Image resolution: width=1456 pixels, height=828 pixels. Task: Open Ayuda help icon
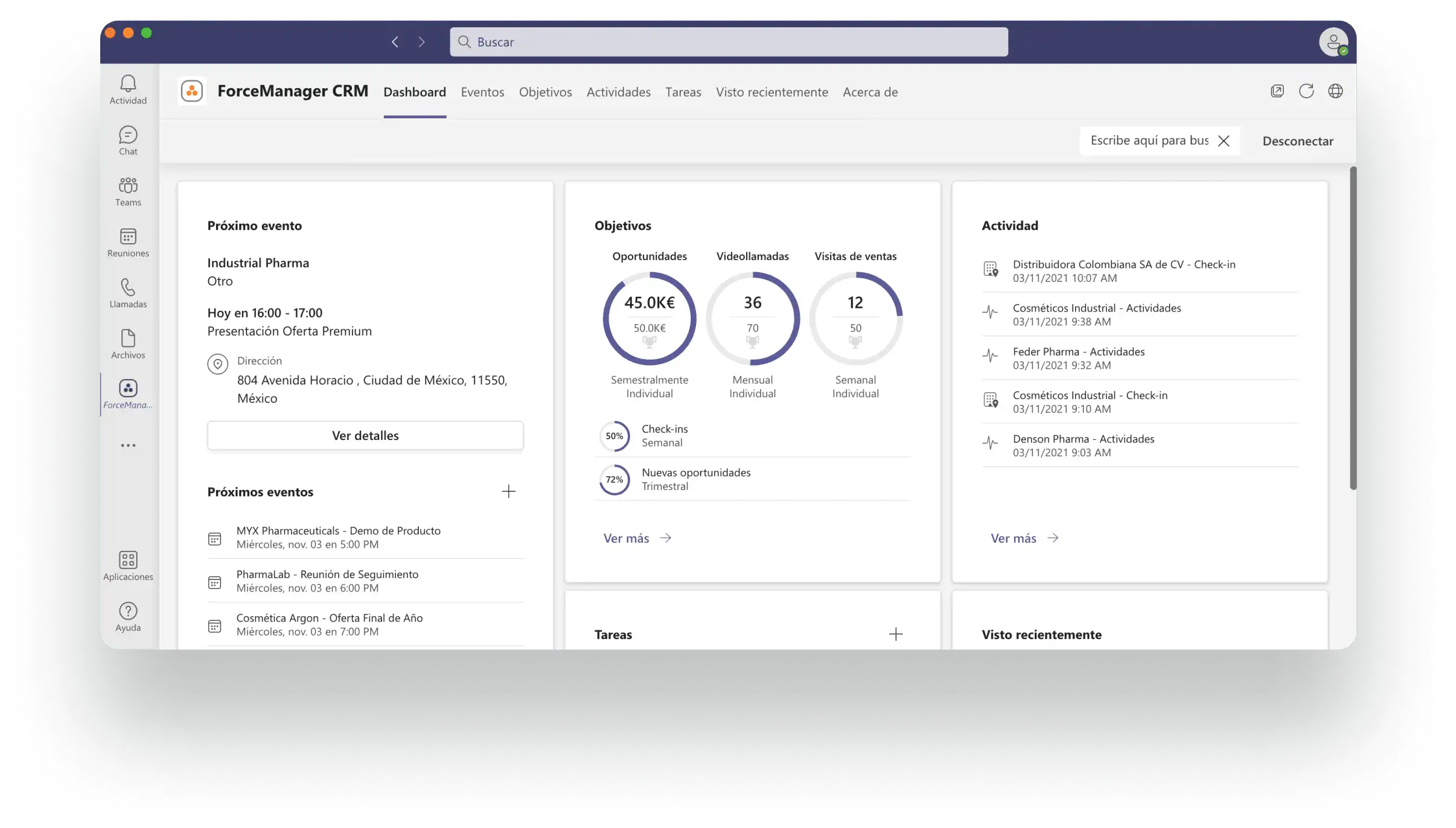point(128,617)
